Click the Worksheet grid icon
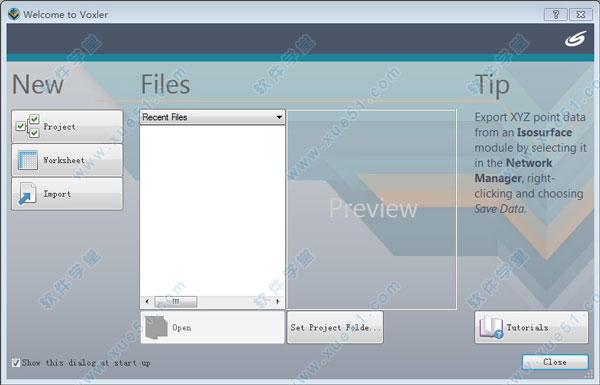600x385 pixels. click(28, 160)
